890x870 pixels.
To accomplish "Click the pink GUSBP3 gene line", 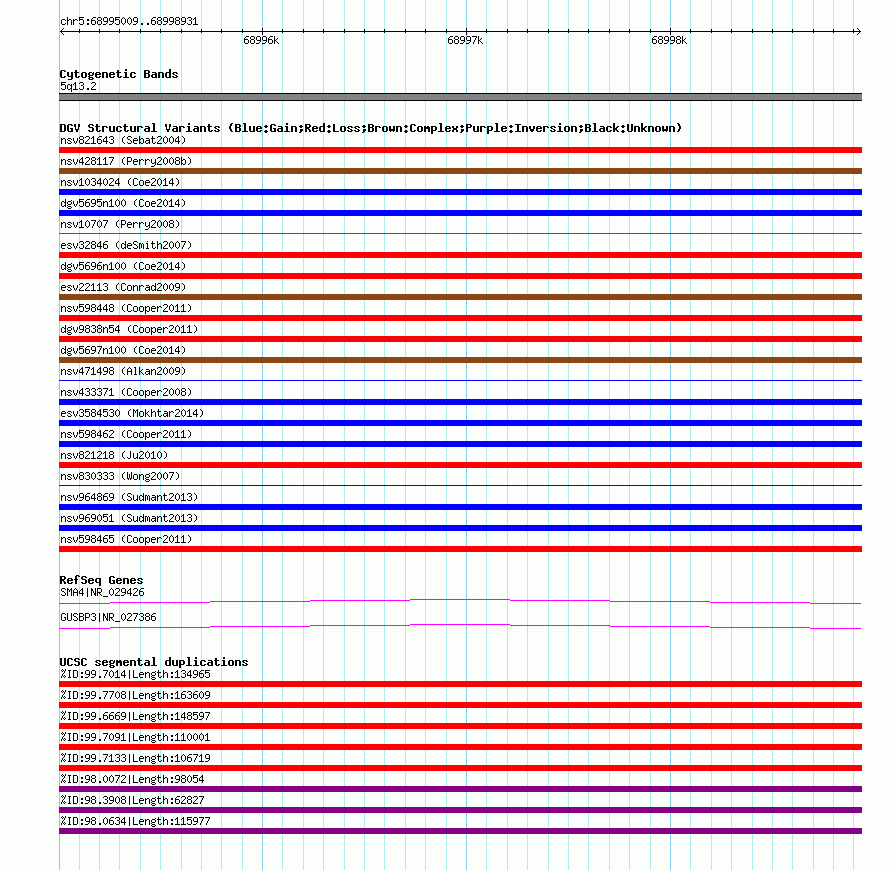I will [x=460, y=626].
